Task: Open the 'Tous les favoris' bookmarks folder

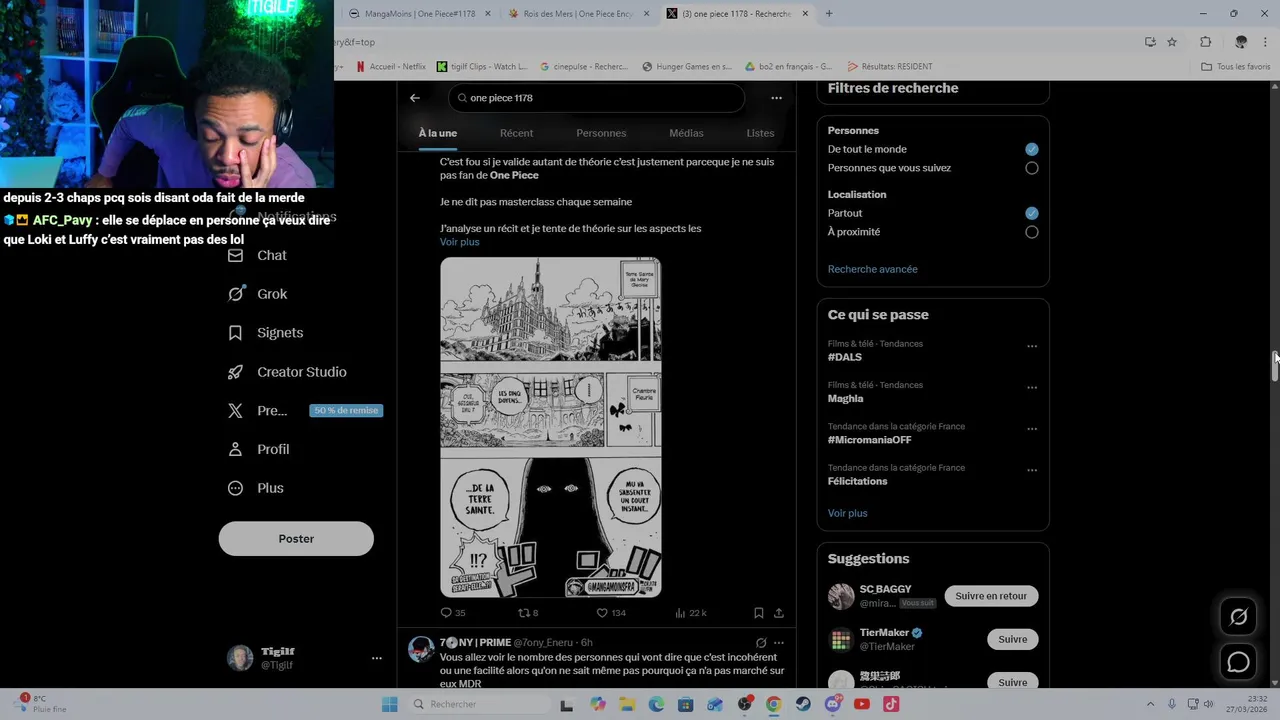Action: 1236,67
